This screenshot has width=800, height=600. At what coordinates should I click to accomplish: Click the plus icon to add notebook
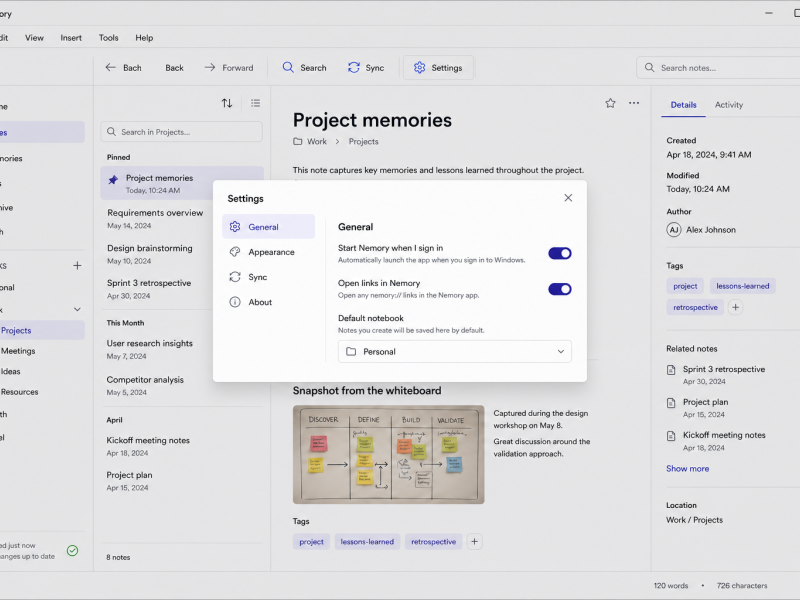click(77, 265)
